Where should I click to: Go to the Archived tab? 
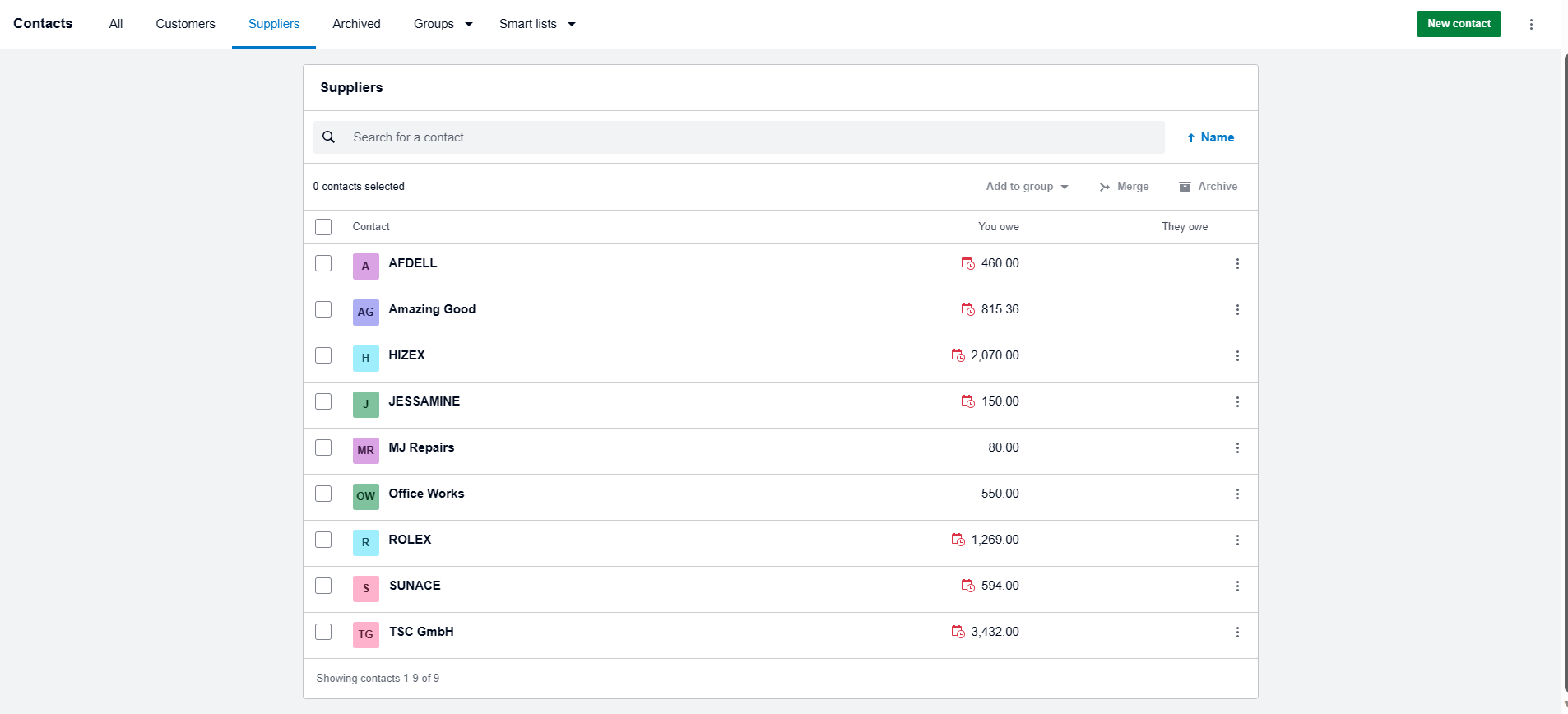356,24
